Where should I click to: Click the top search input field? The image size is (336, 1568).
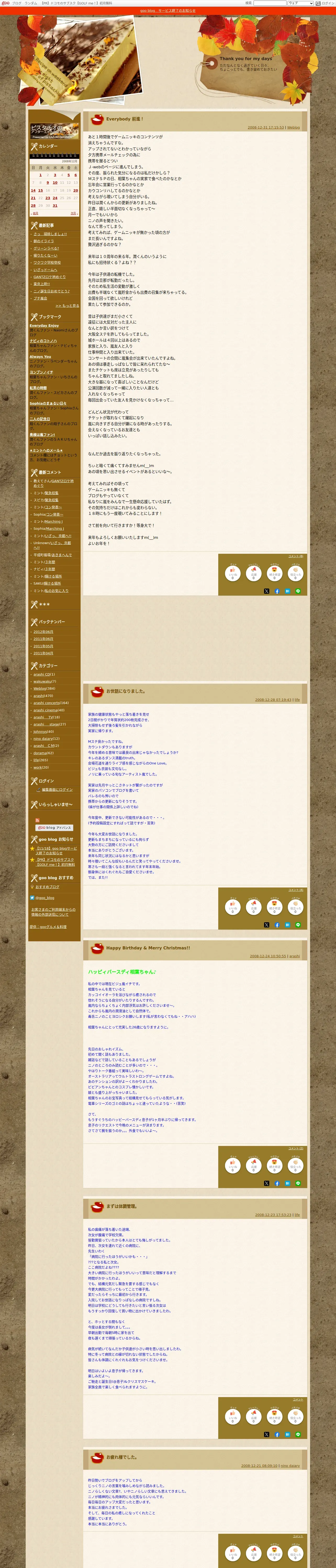[270, 3]
